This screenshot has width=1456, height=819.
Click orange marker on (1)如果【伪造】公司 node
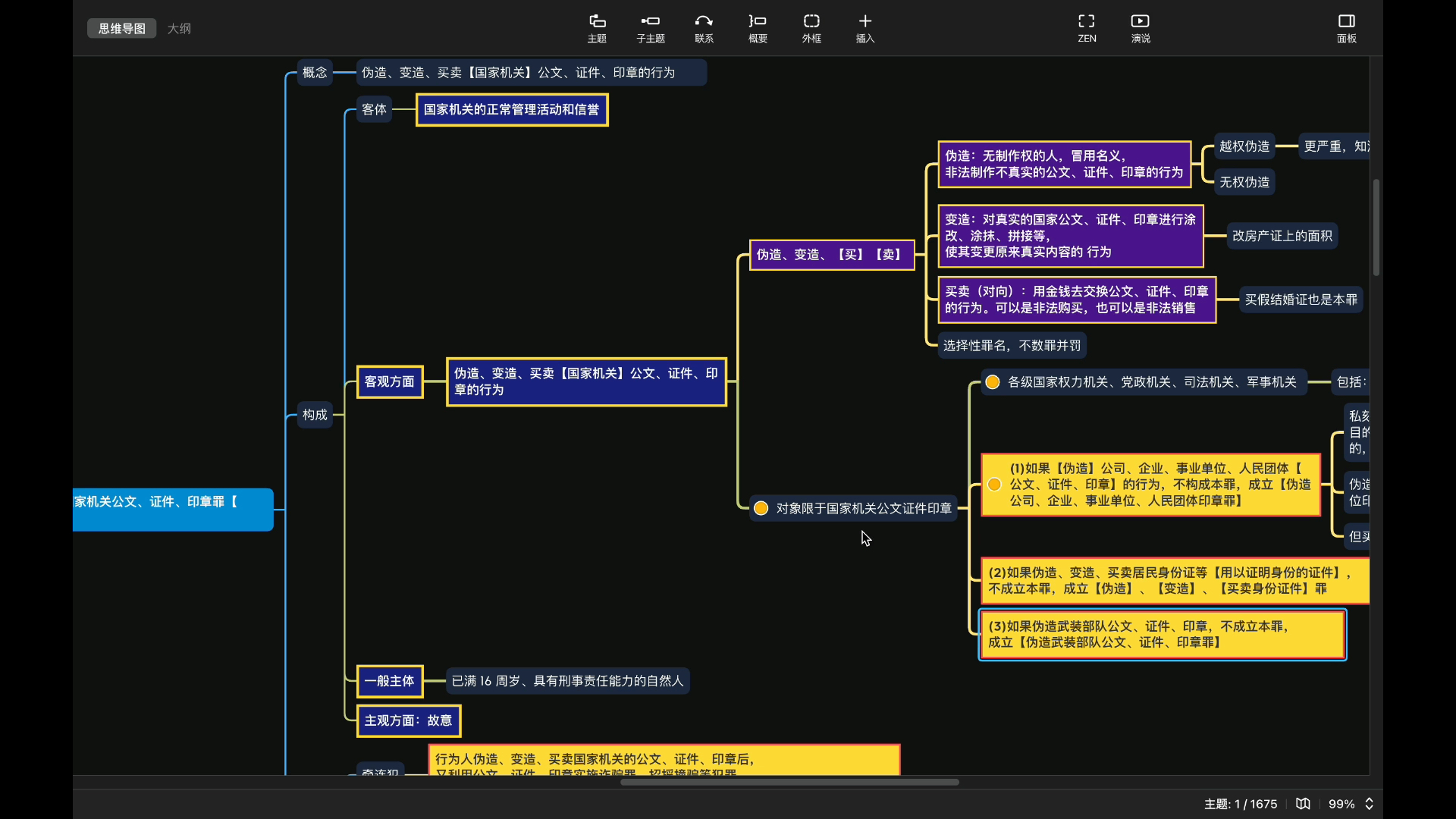(x=994, y=485)
